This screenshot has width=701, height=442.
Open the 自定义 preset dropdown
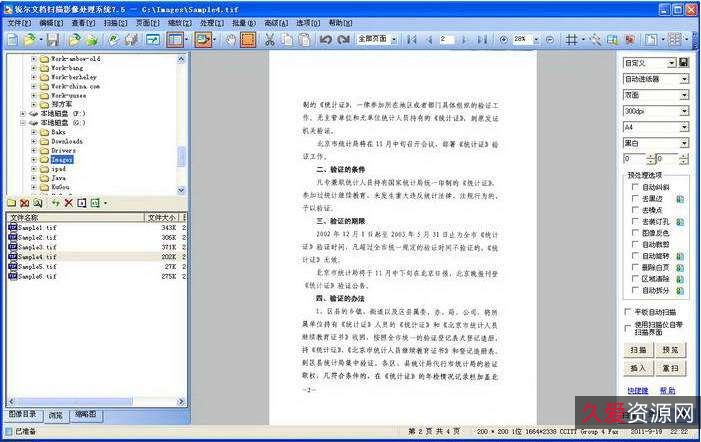click(x=671, y=63)
